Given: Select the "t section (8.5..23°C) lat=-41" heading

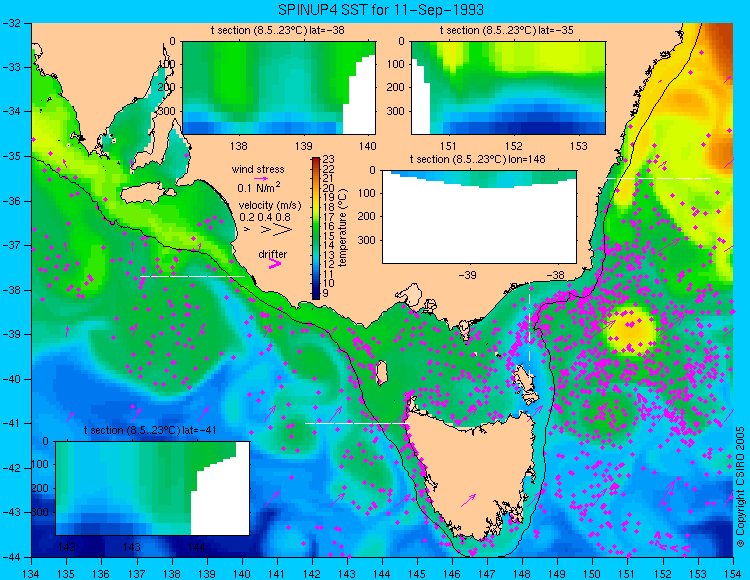Looking at the screenshot, I should click(x=151, y=430).
